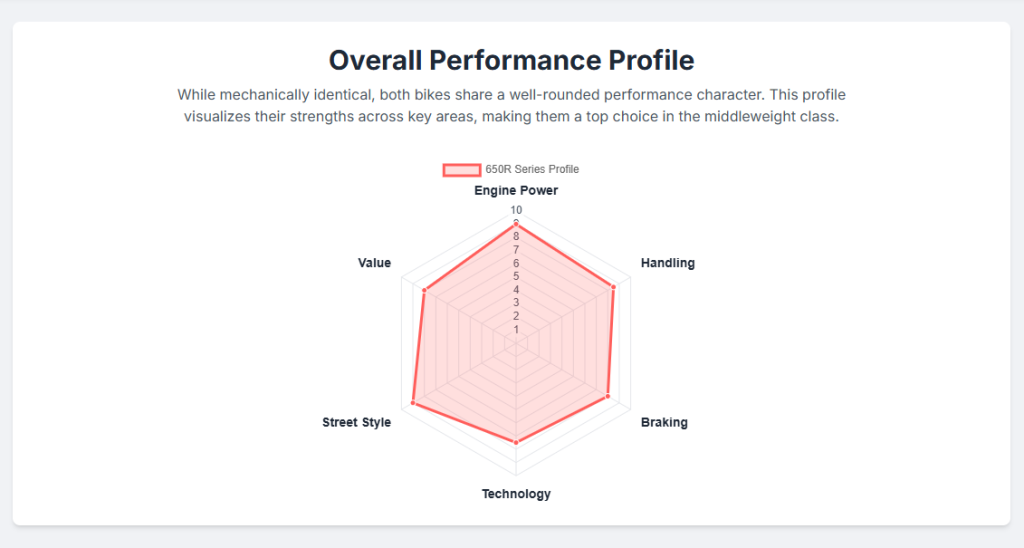Click the scale tick label 10
Image resolution: width=1024 pixels, height=548 pixels.
click(516, 210)
